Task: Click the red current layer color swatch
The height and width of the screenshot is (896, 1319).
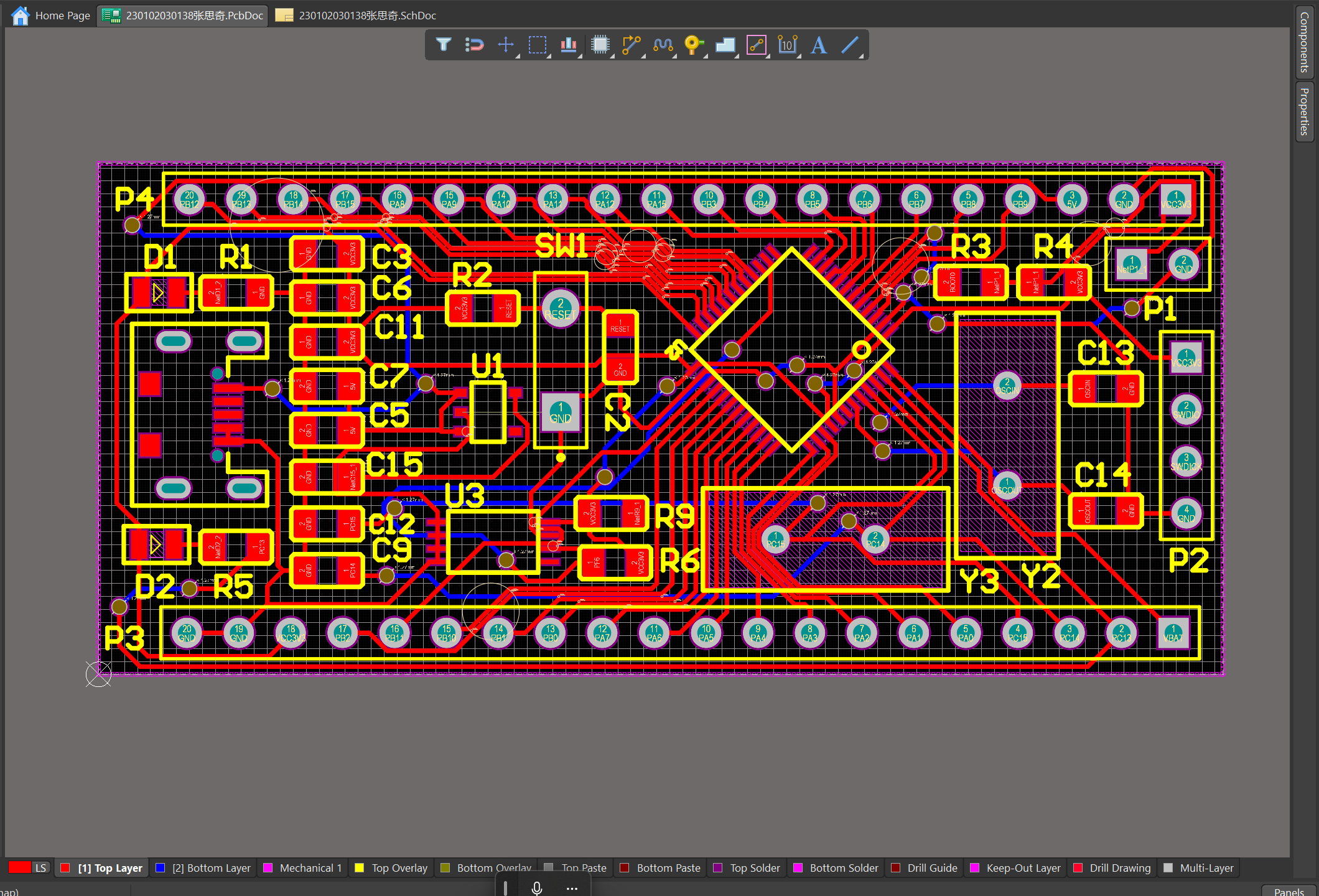Action: 19,868
